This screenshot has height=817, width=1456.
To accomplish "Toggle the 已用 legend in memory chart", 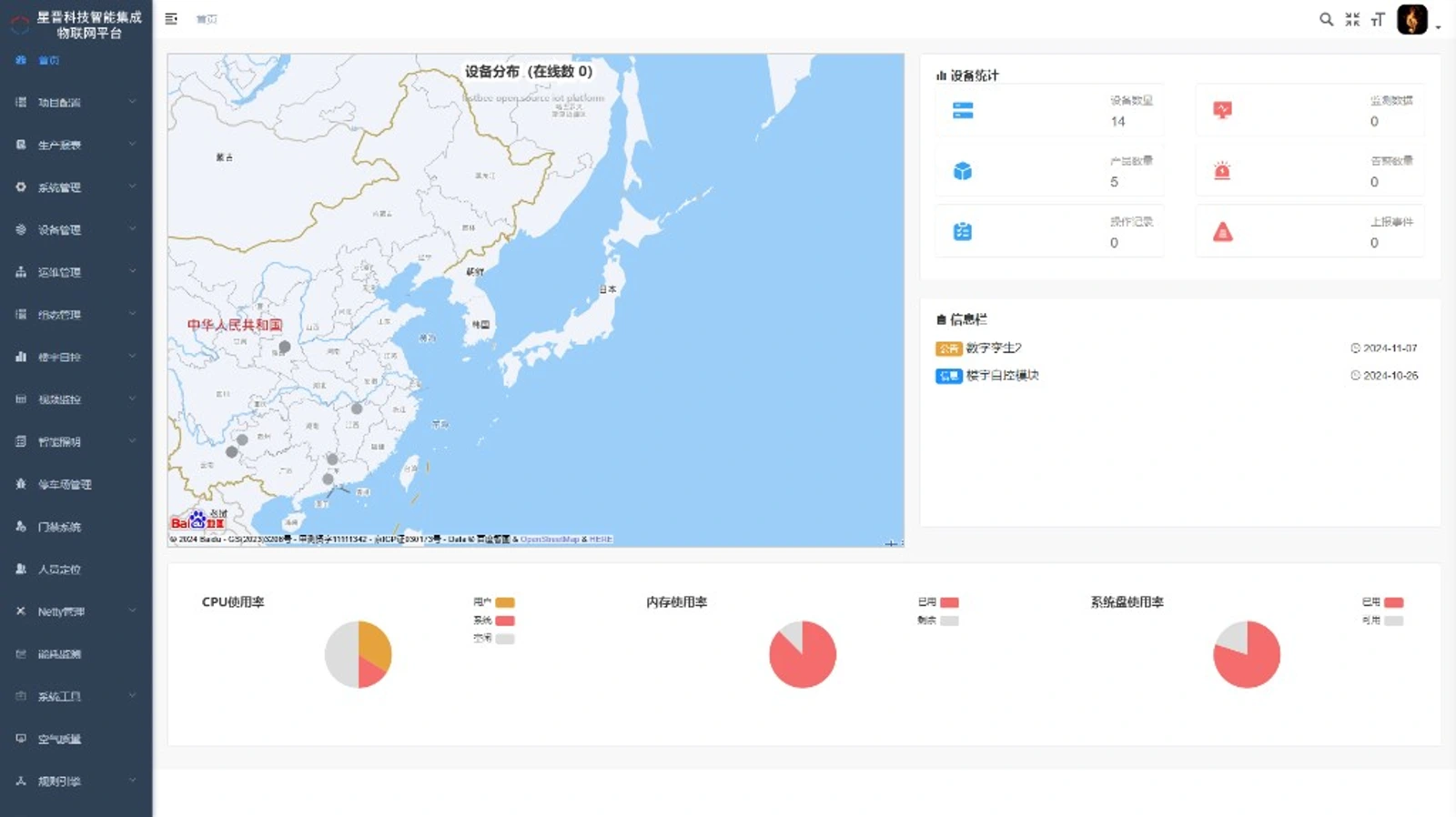I will (938, 602).
